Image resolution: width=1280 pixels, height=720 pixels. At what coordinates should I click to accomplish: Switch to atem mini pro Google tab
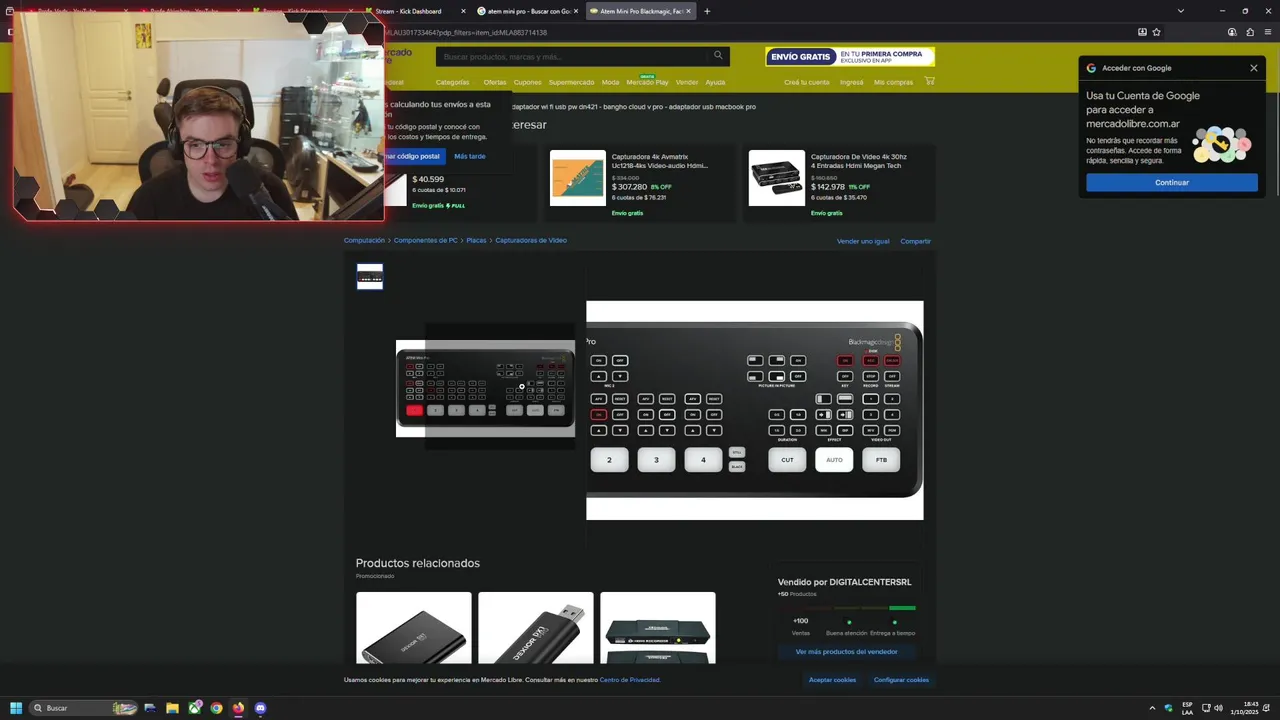click(x=527, y=11)
